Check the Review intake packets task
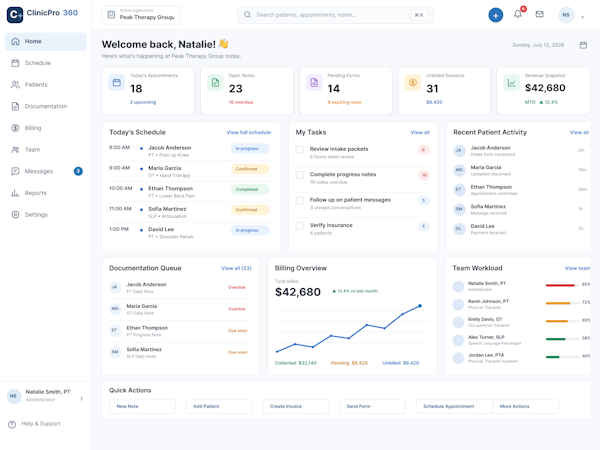 coord(300,150)
